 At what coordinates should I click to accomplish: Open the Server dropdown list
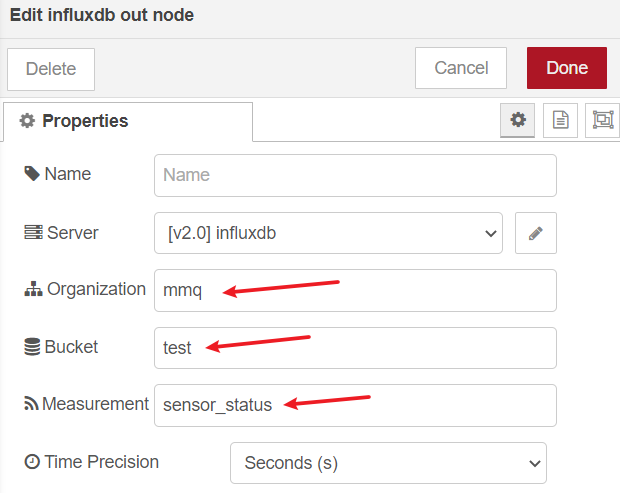point(328,233)
